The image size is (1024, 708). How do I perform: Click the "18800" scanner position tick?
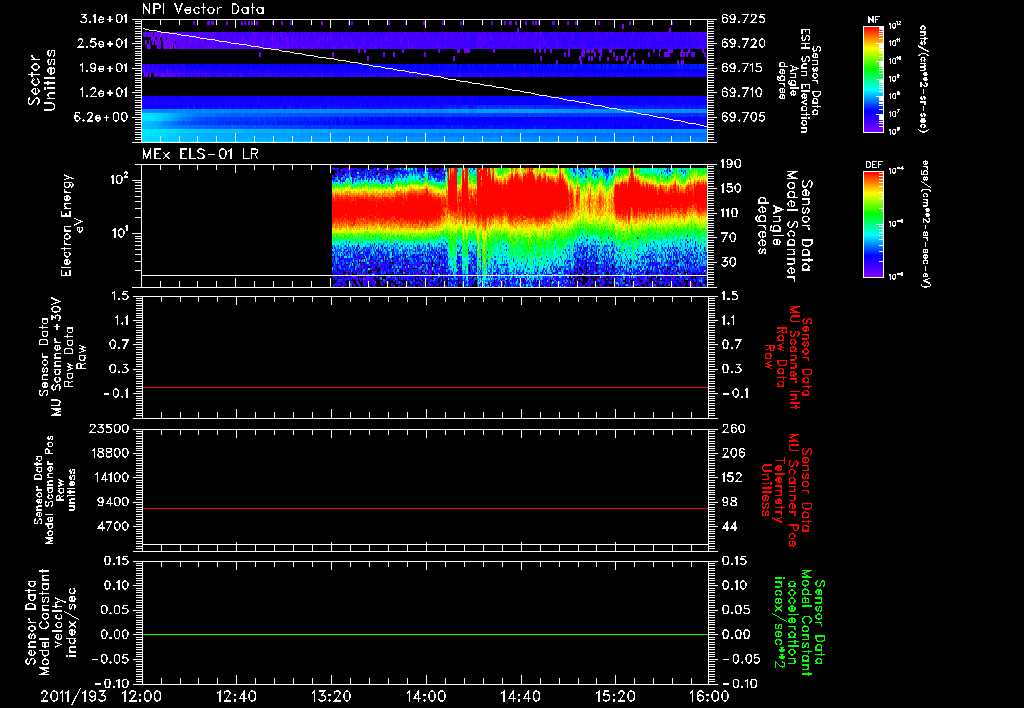click(108, 453)
